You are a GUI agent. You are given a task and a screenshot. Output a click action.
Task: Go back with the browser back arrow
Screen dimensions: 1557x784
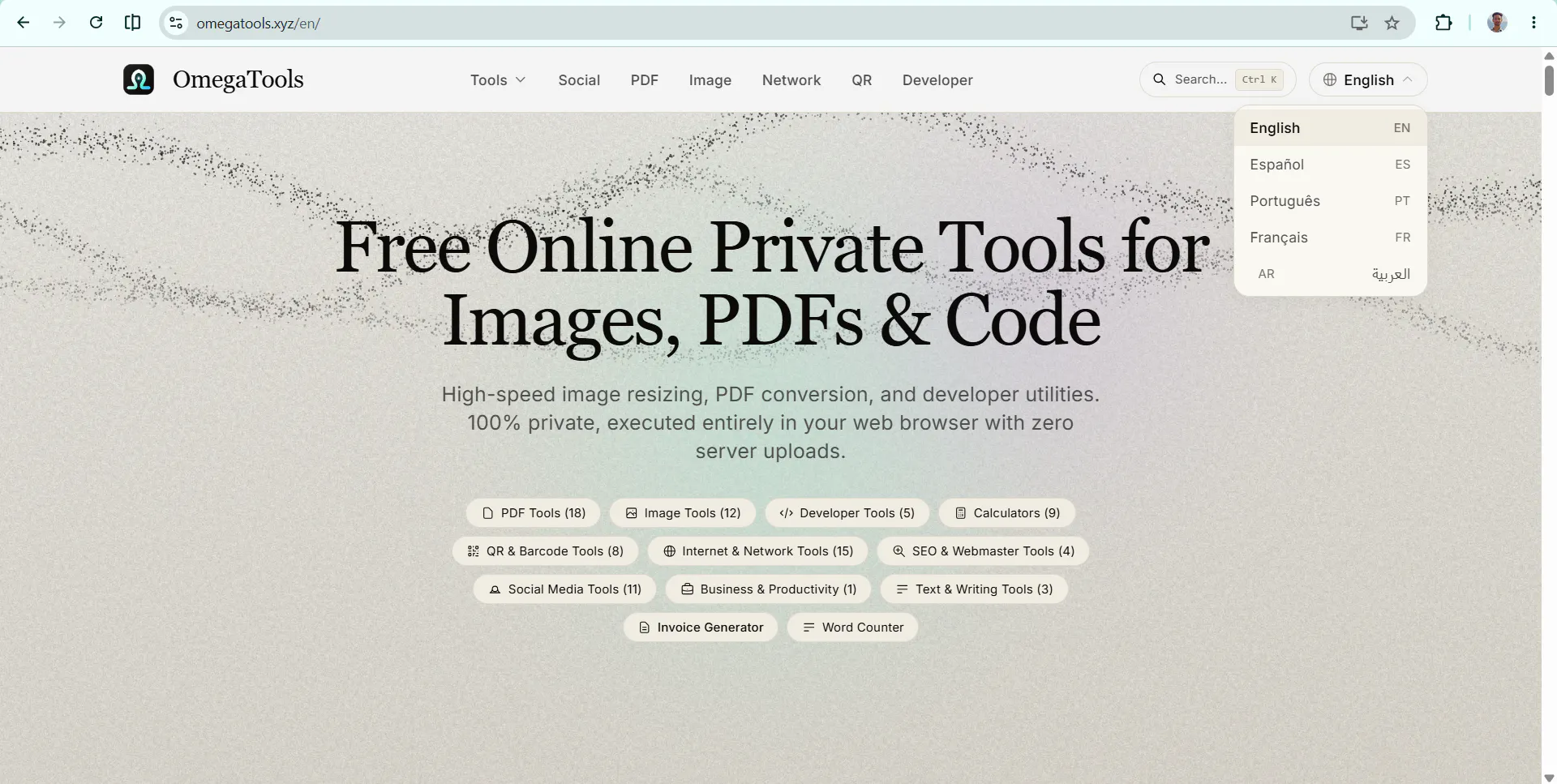click(24, 23)
